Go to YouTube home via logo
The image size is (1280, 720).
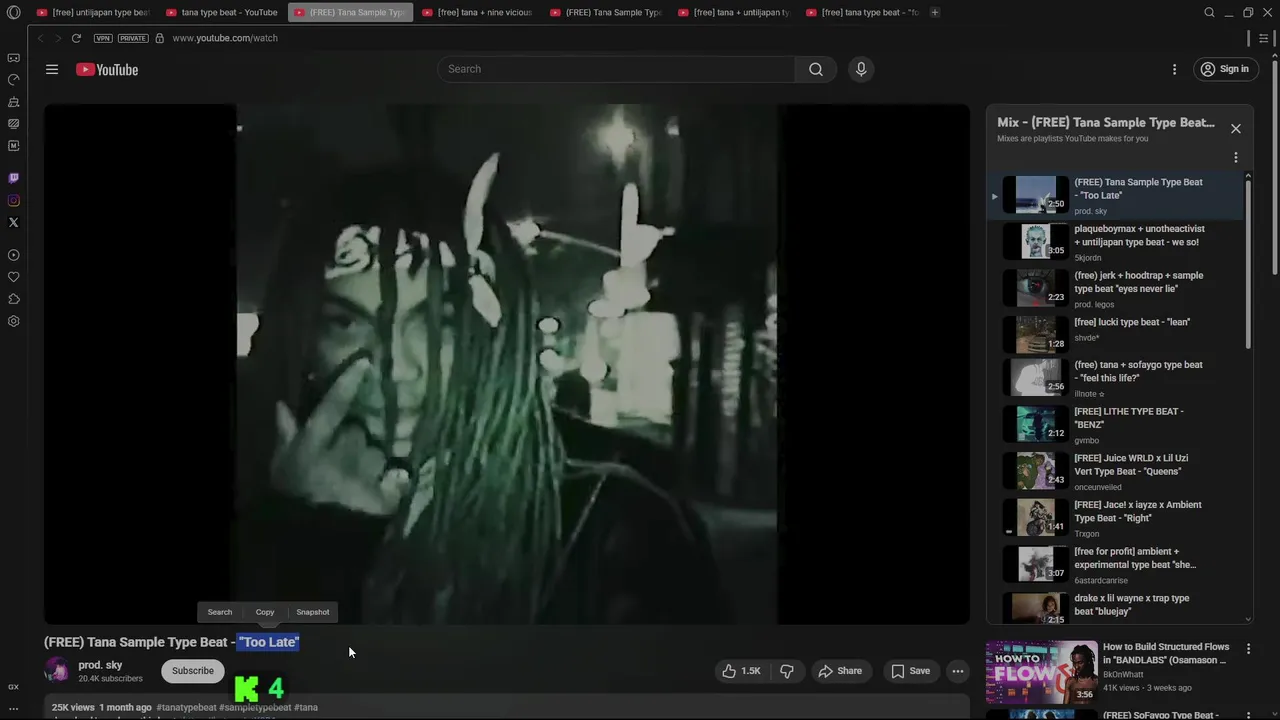point(107,69)
